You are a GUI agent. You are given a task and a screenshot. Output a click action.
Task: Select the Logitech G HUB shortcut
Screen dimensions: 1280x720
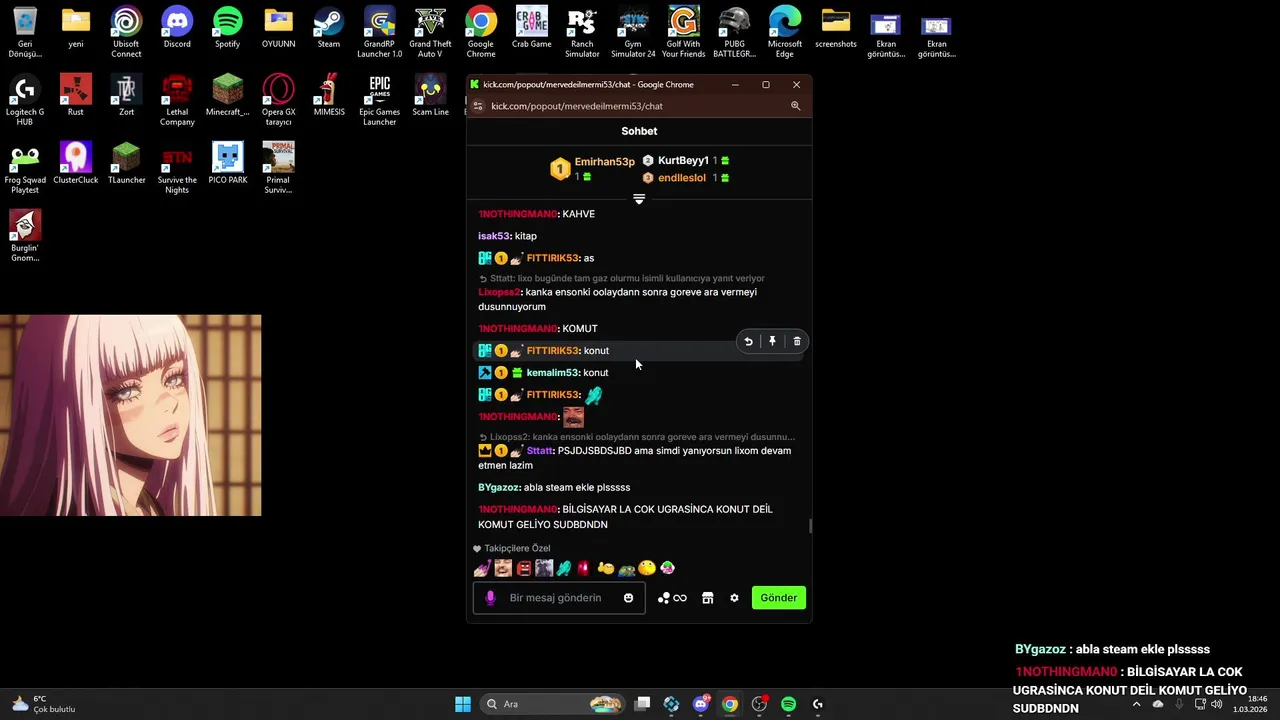pos(25,100)
